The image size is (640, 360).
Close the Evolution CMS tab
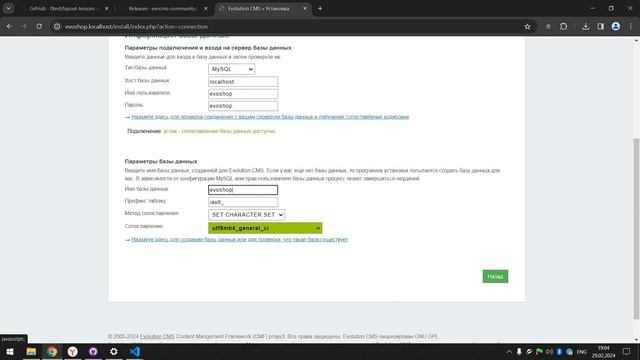305,8
